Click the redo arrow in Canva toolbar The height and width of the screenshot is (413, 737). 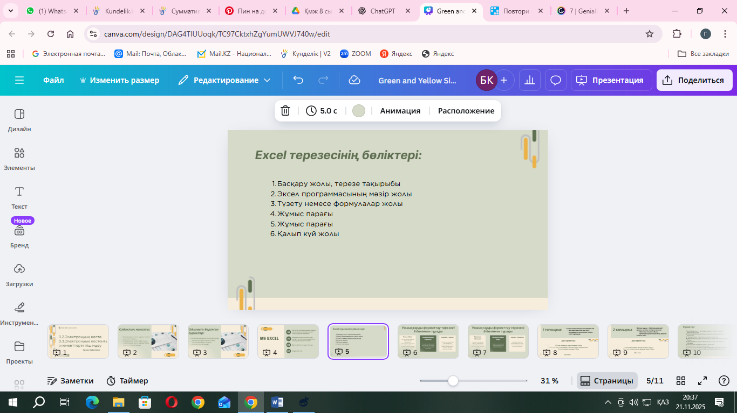[323, 80]
